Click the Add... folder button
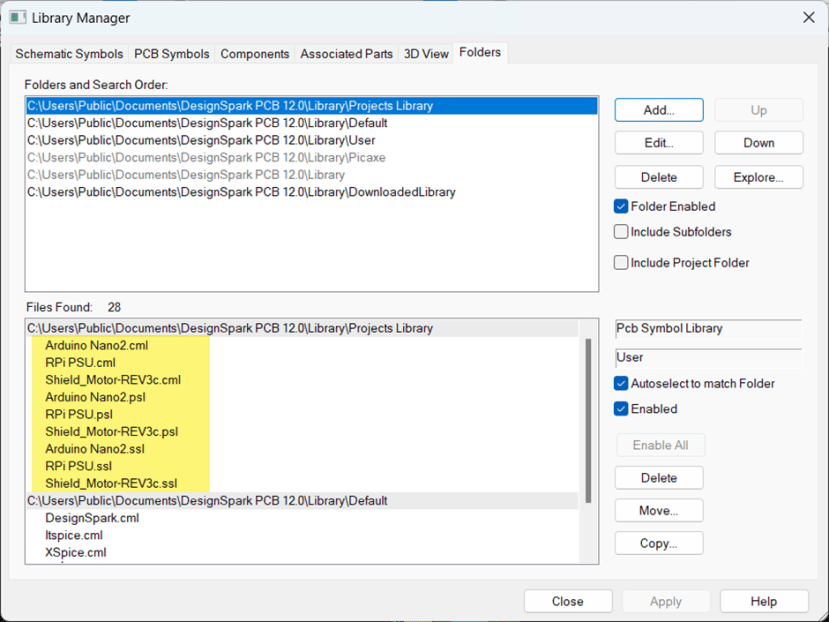This screenshot has width=829, height=622. [x=659, y=110]
